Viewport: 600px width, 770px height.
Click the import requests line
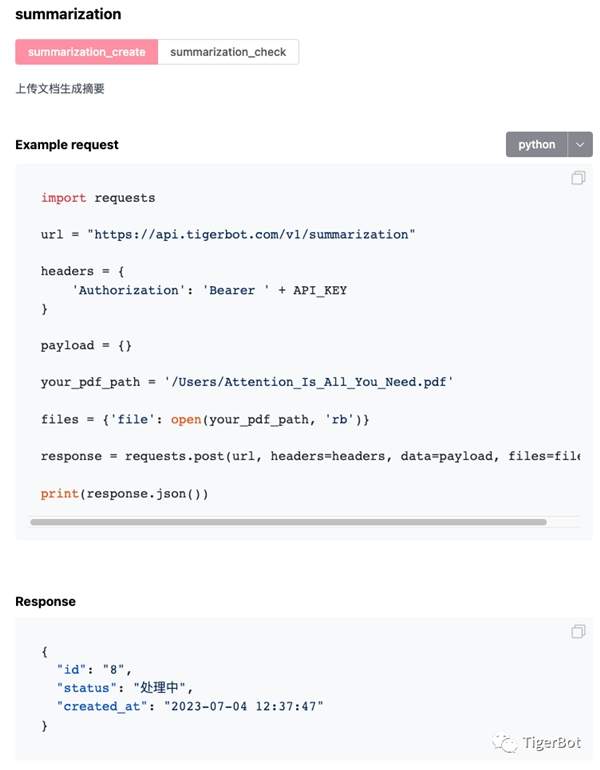point(98,198)
